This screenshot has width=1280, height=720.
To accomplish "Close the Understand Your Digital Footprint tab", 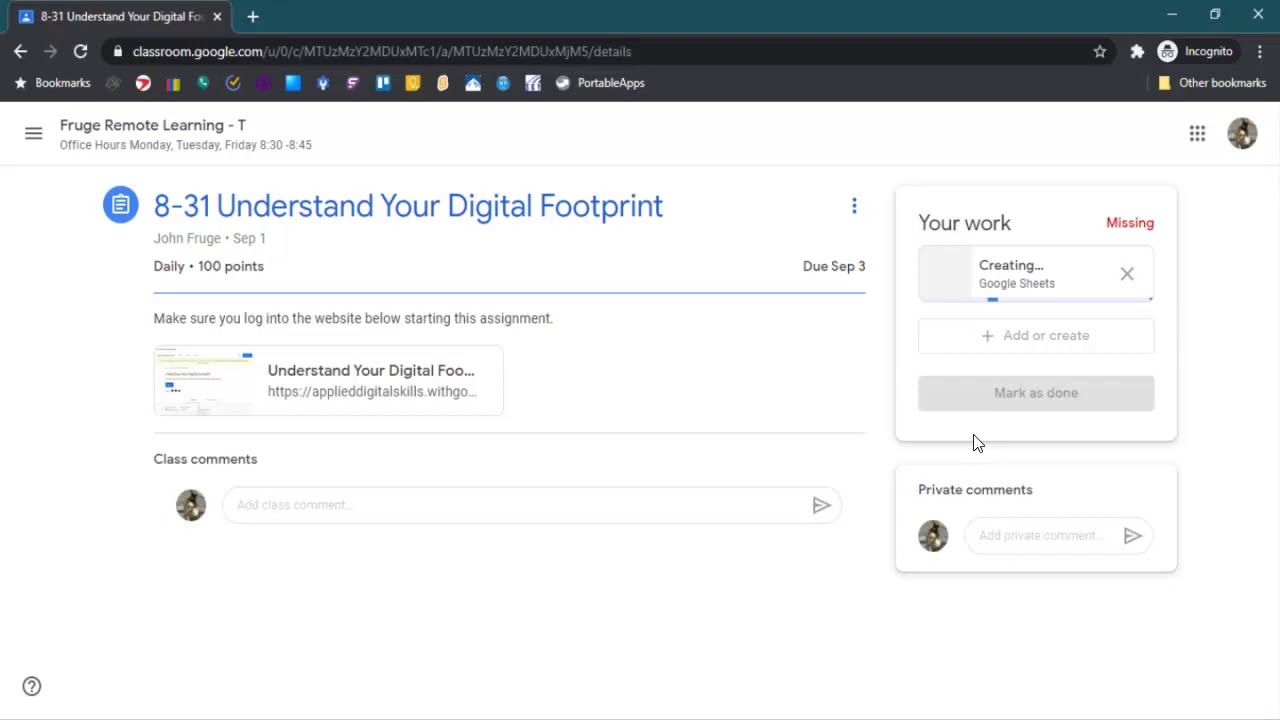I will pos(217,17).
